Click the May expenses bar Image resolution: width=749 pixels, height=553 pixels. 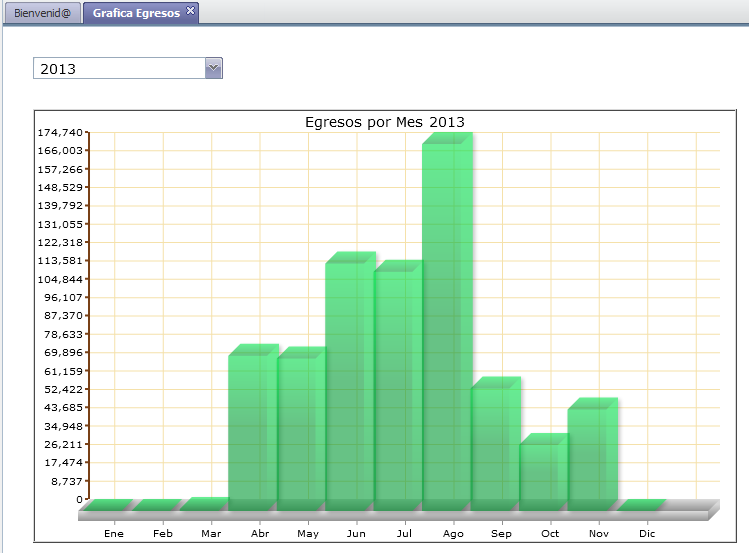pos(299,430)
